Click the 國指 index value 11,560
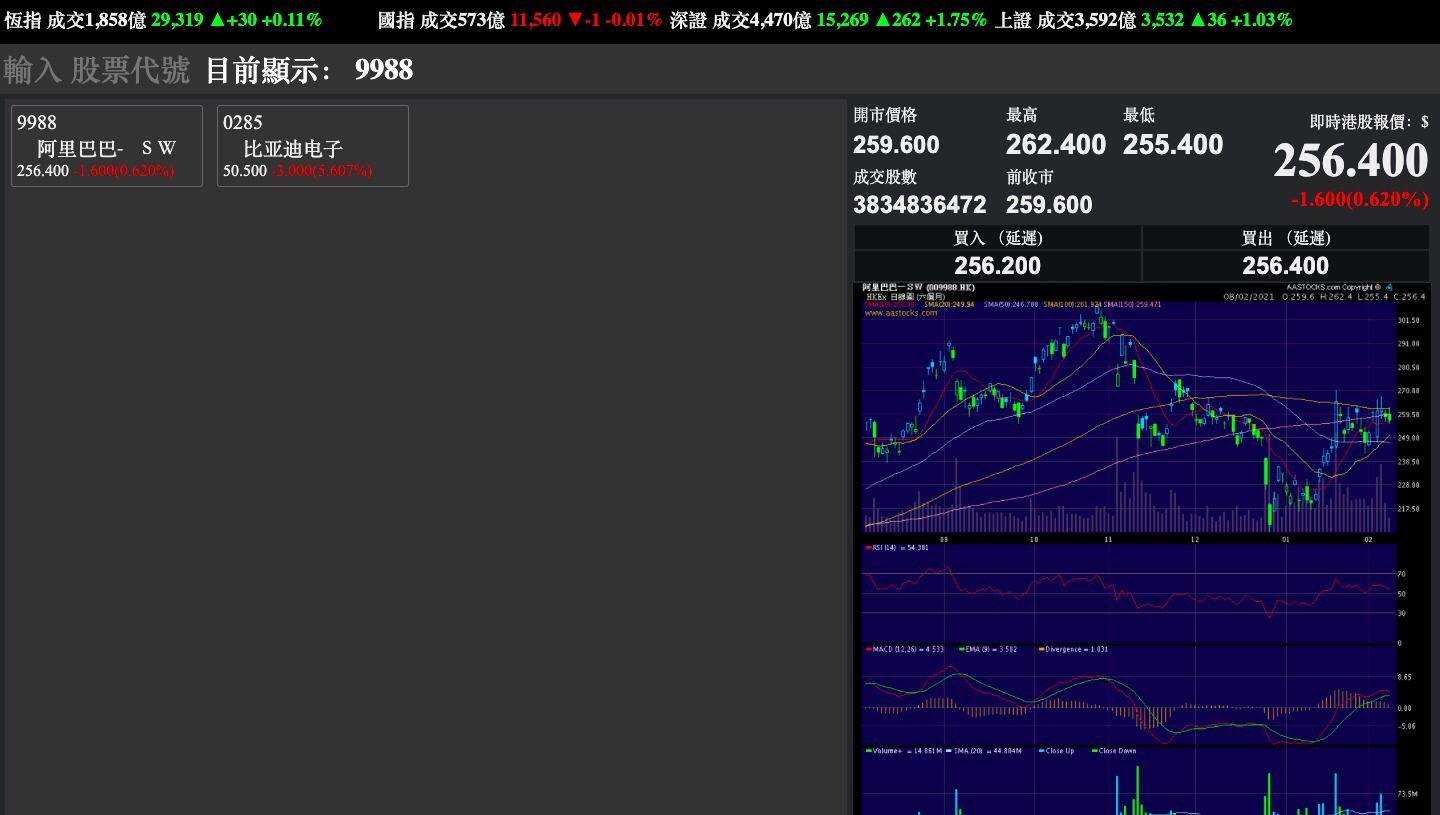The image size is (1440, 815). tap(535, 20)
